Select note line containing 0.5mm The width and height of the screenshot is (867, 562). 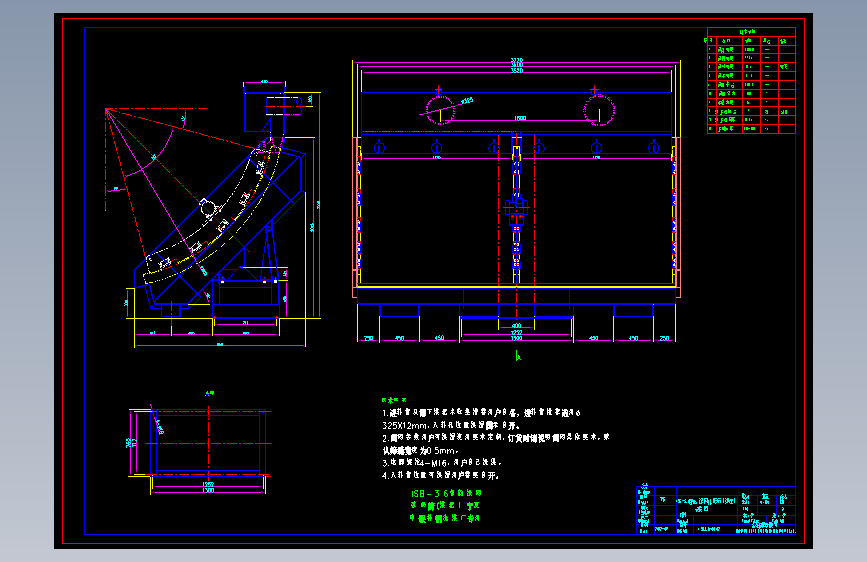(421, 450)
